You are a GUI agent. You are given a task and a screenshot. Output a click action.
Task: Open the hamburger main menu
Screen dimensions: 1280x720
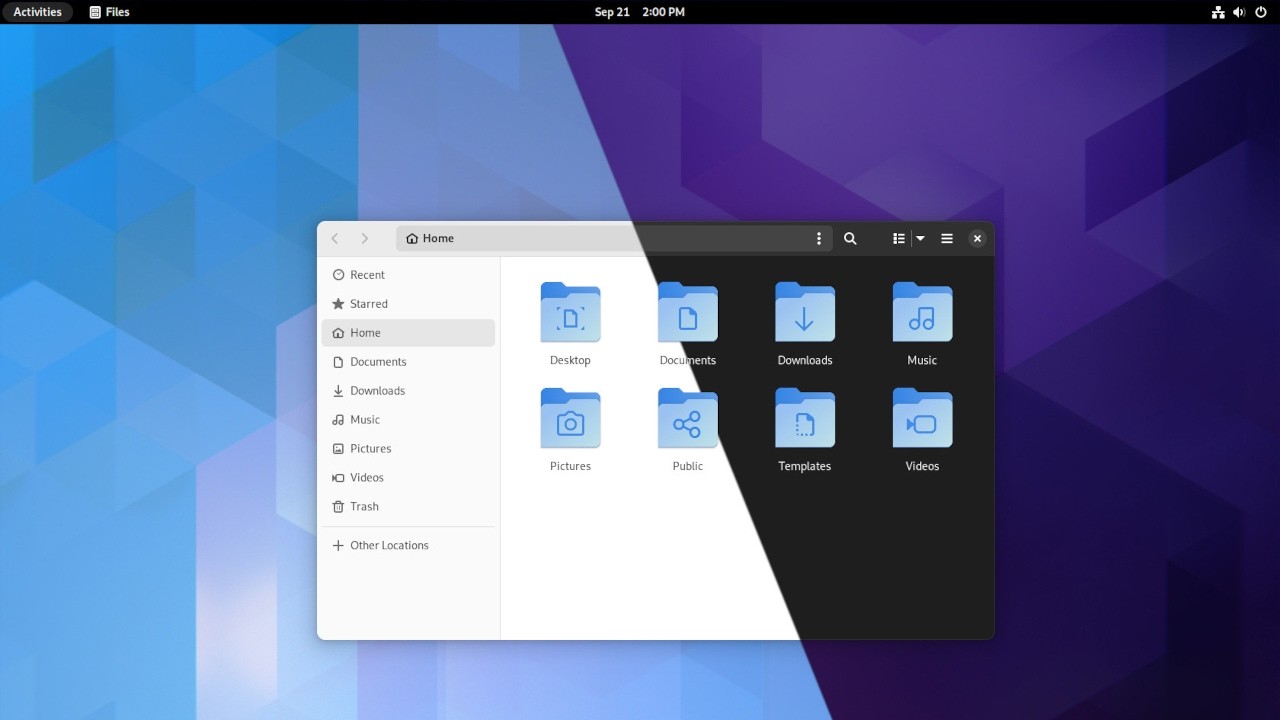point(947,238)
